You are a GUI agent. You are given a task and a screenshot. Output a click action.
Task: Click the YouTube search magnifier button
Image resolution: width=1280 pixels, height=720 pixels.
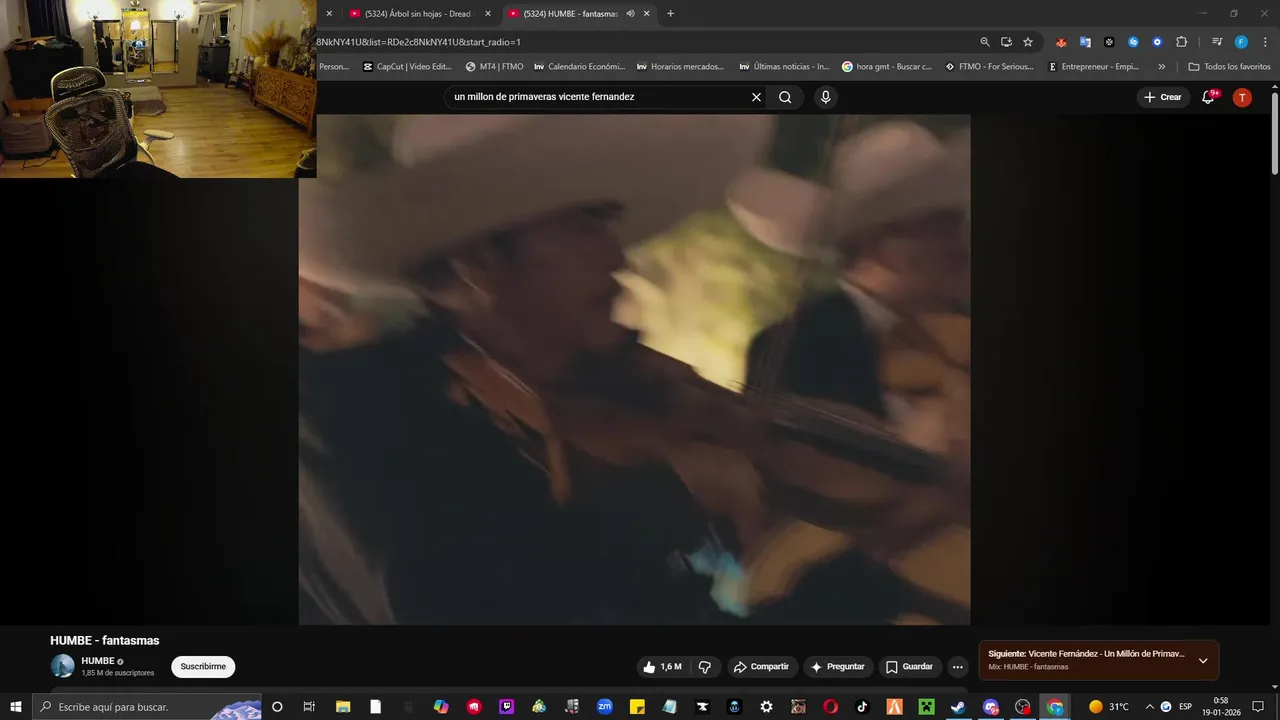coord(785,97)
